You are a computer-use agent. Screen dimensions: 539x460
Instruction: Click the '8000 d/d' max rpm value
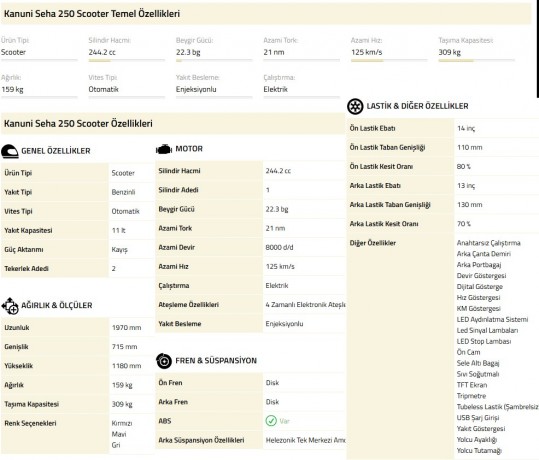(x=279, y=248)
